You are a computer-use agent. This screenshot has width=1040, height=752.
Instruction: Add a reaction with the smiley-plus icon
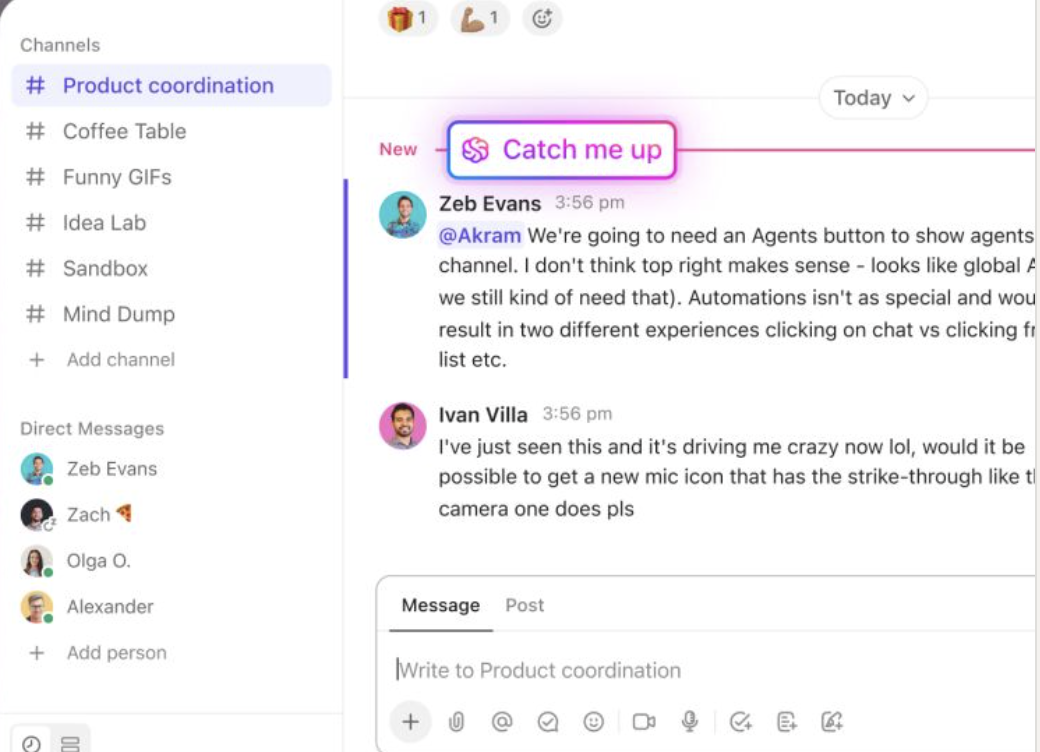click(x=542, y=18)
